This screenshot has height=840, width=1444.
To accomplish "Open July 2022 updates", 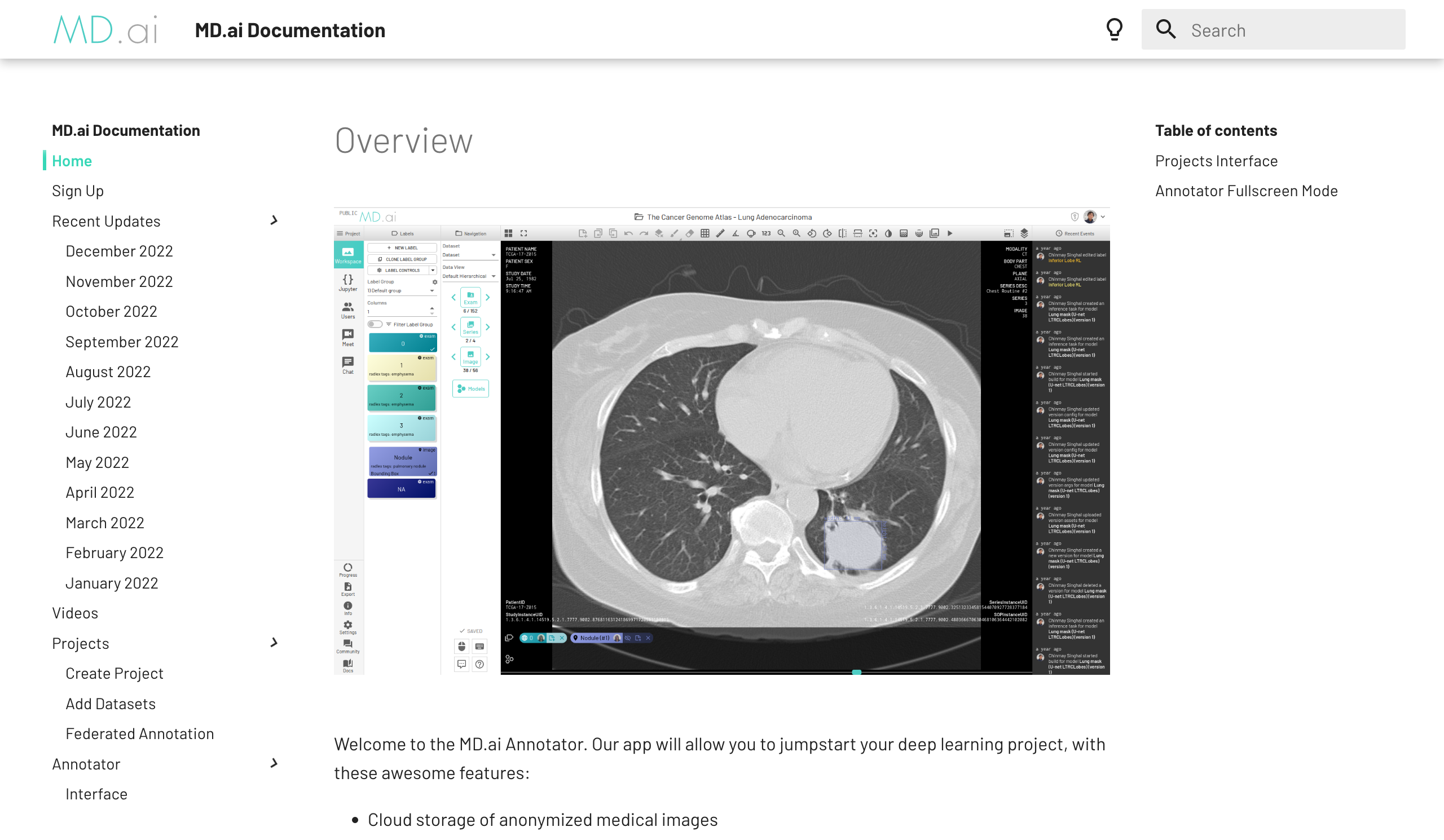I will [x=99, y=403].
